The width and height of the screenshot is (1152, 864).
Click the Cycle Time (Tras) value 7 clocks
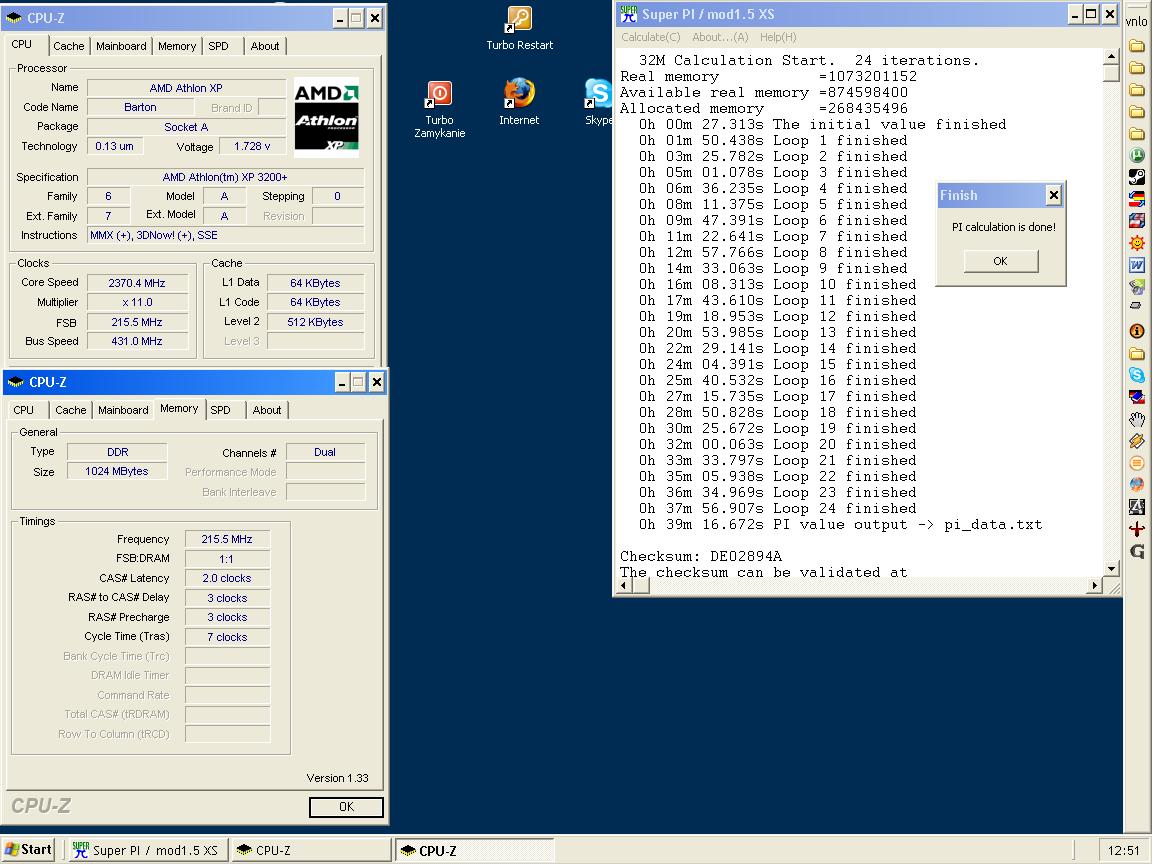tap(227, 637)
